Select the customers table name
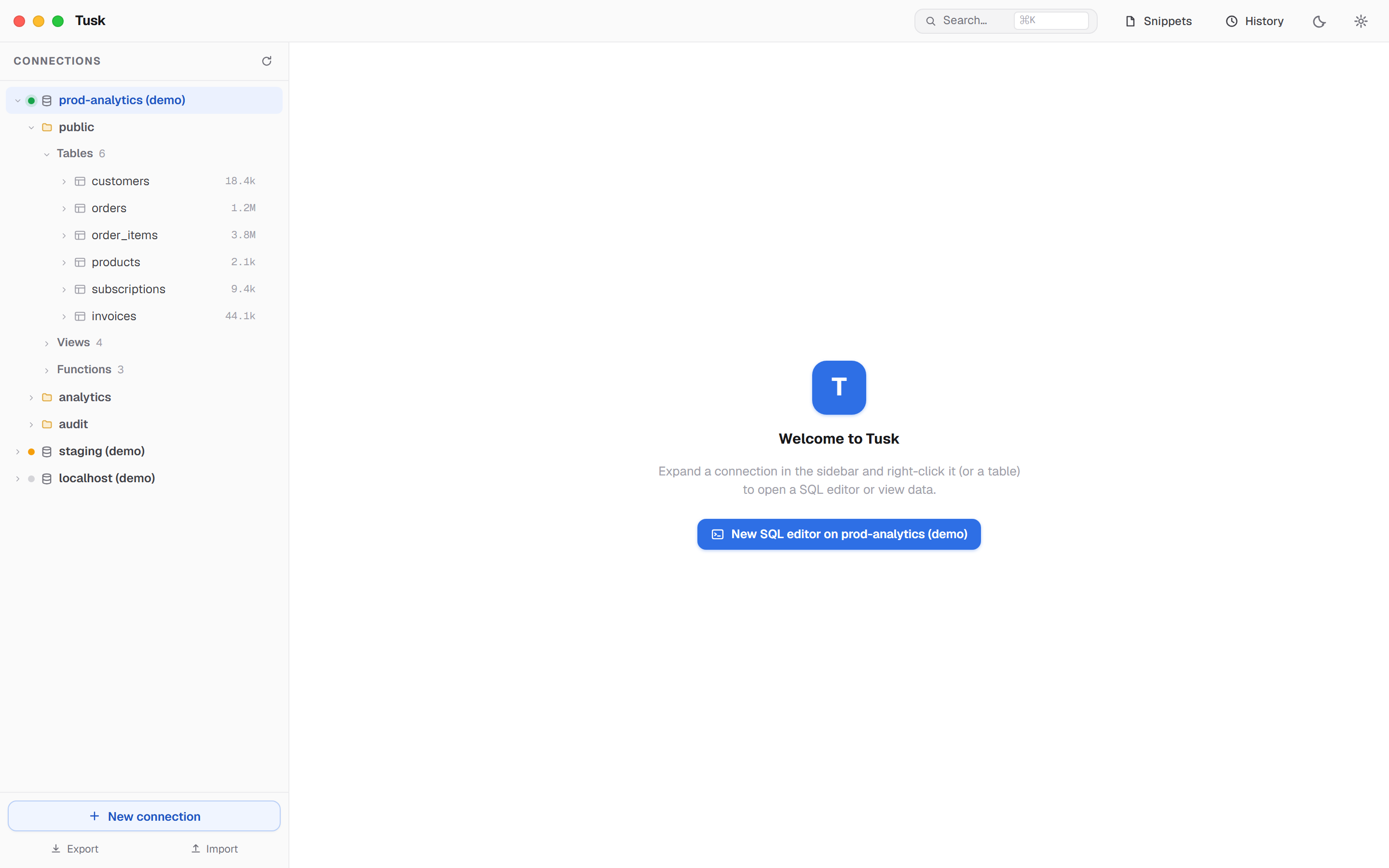 point(121,181)
